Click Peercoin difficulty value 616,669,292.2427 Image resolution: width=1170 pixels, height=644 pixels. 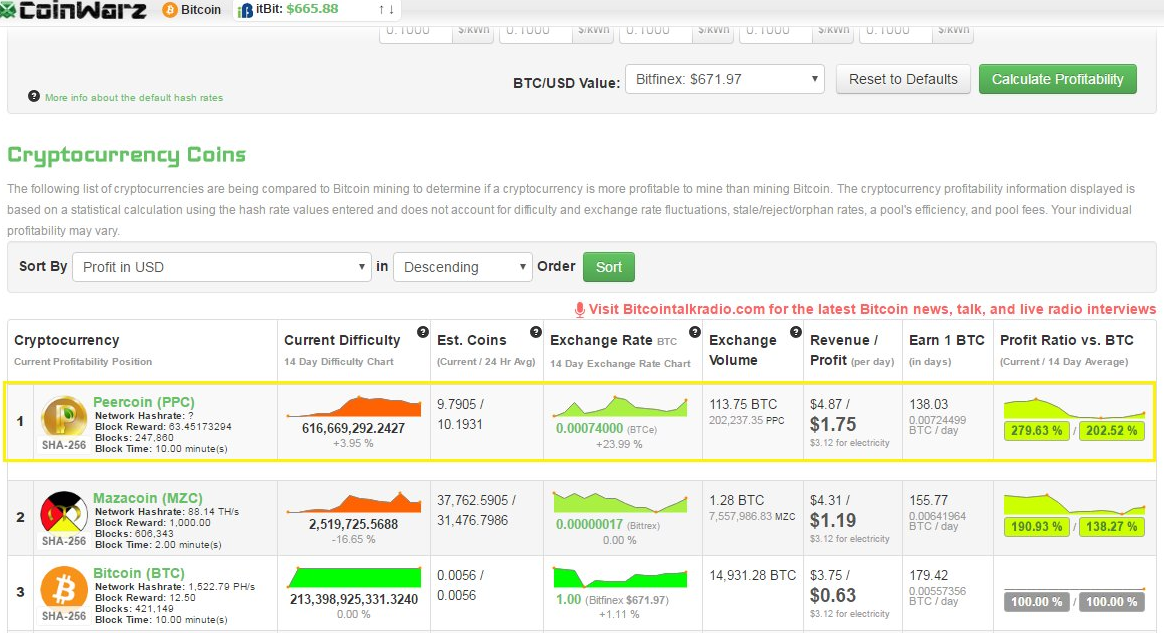coord(354,428)
